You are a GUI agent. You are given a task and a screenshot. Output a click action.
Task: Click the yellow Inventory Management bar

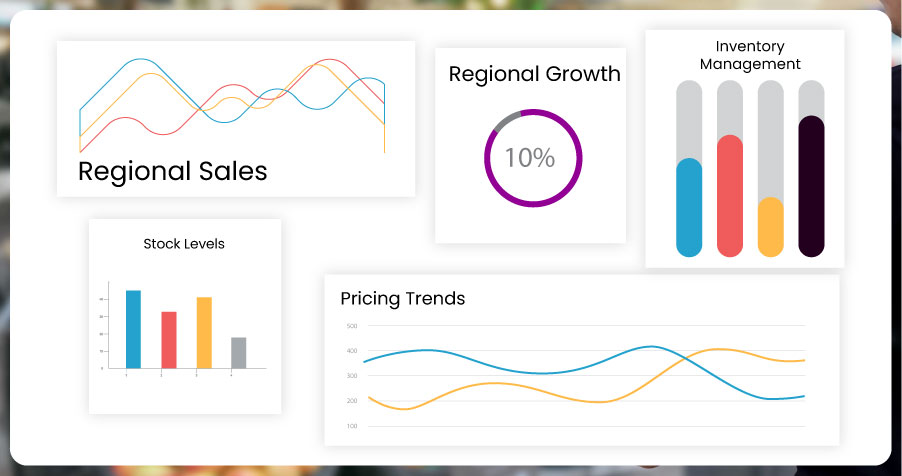(771, 227)
